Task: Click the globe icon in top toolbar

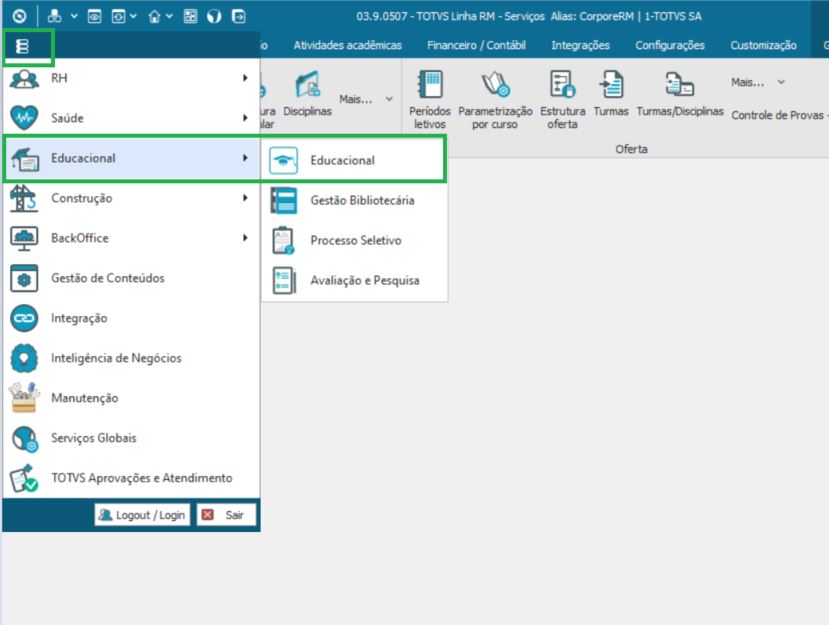Action: [214, 16]
